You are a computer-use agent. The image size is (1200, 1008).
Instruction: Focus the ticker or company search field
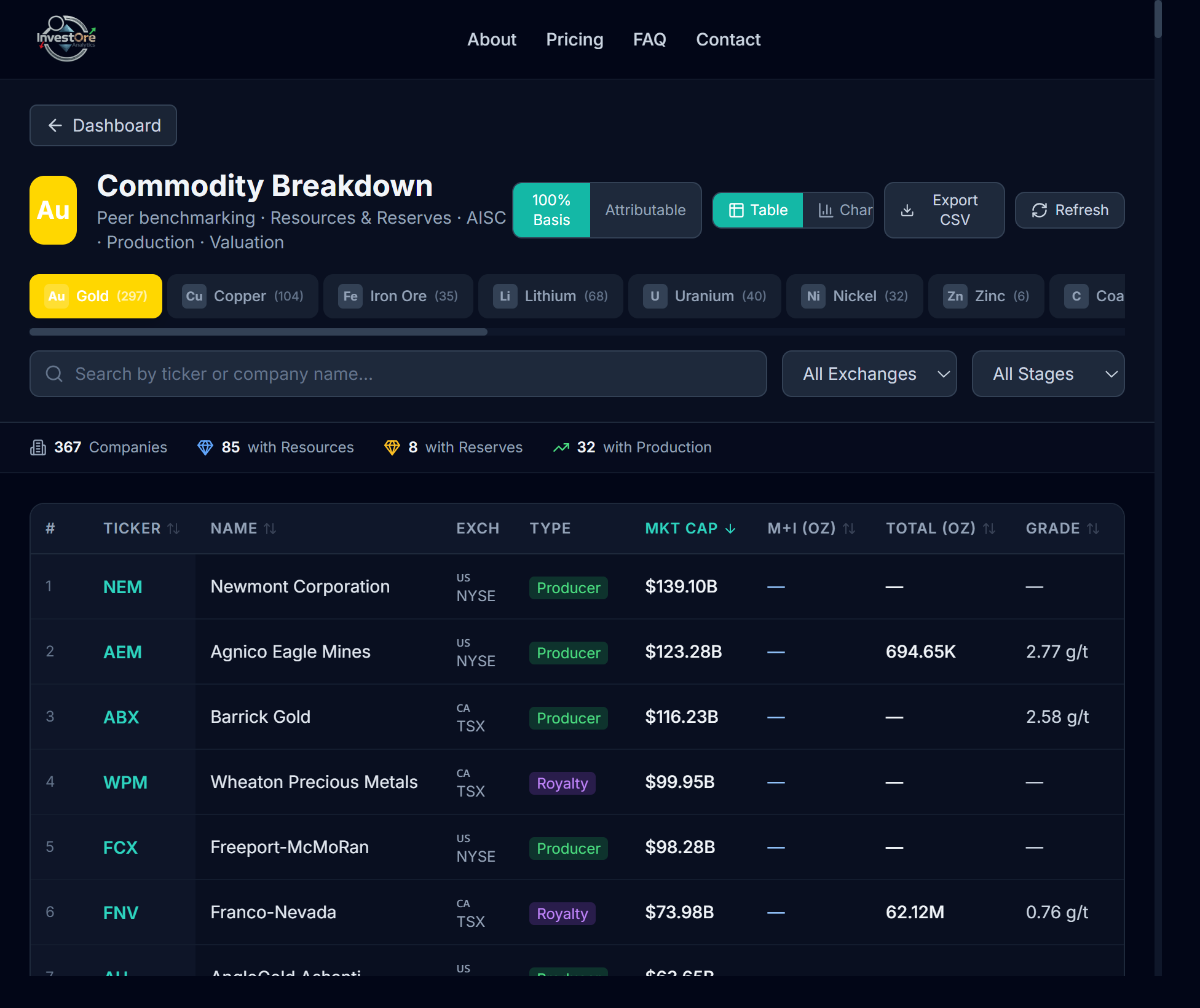click(x=398, y=374)
